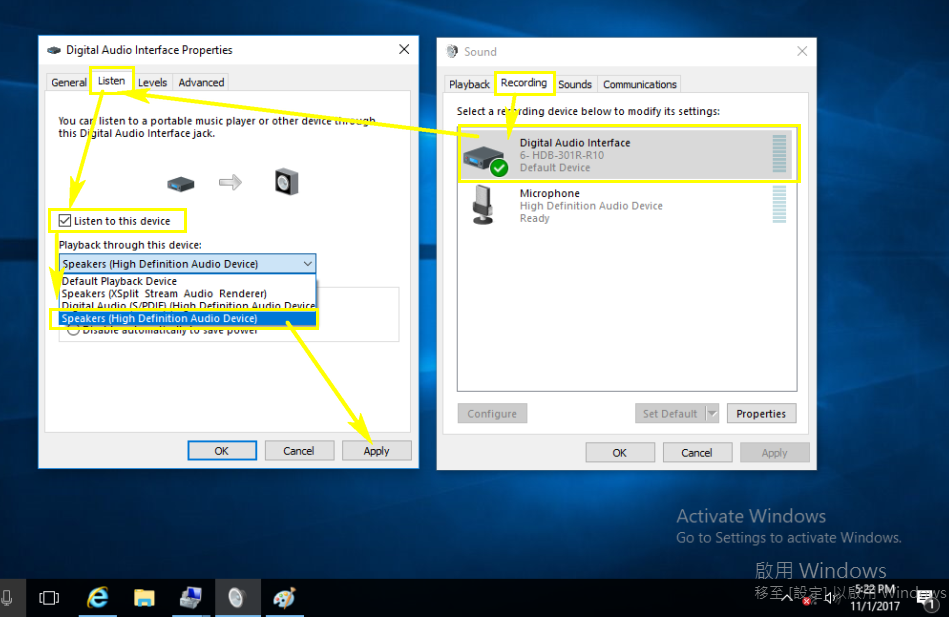Screen dimensions: 949x617
Task: Close the Sound window
Action: pyautogui.click(x=802, y=51)
